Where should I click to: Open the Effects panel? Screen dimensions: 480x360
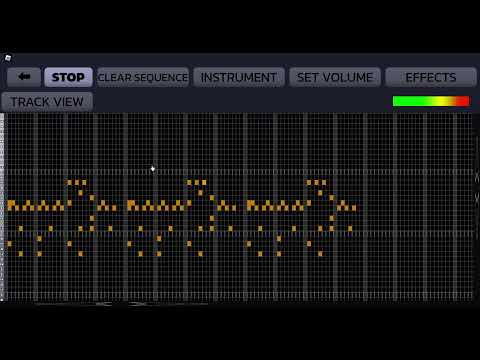(x=431, y=77)
